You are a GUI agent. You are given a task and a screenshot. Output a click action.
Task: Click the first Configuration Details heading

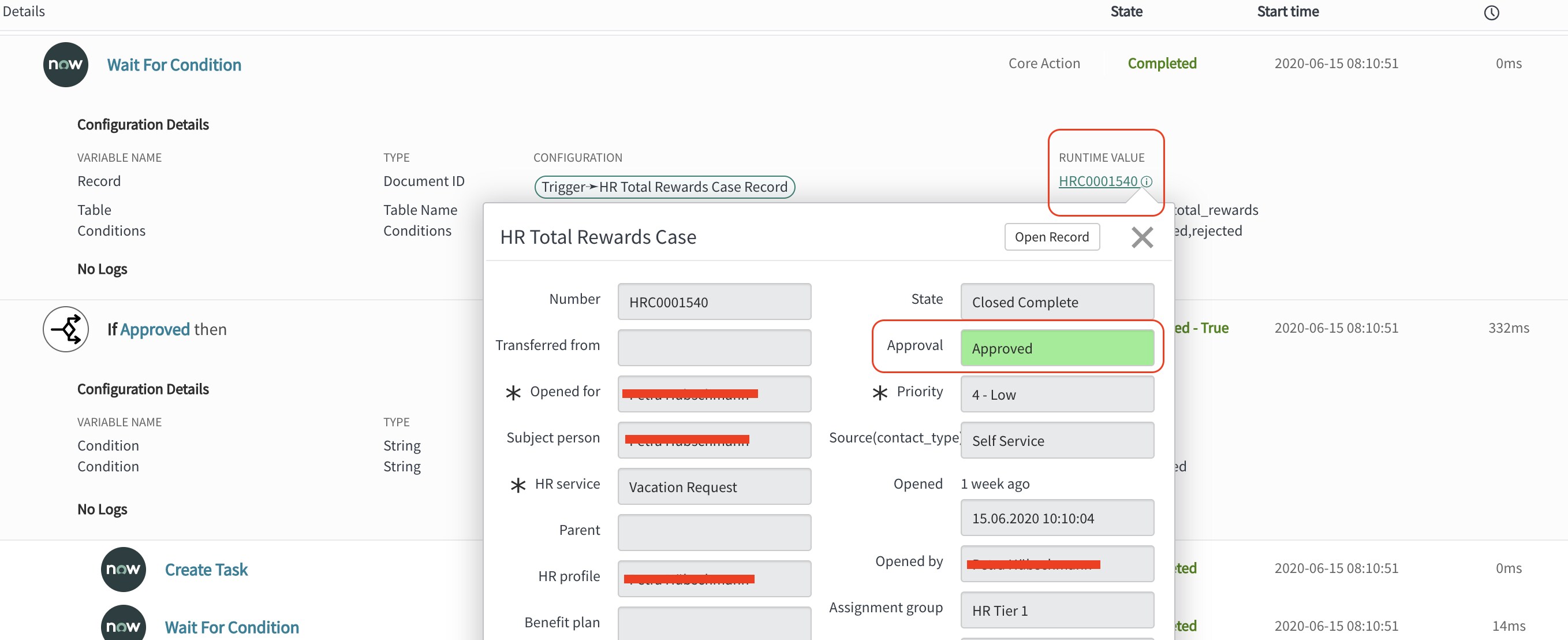point(143,124)
